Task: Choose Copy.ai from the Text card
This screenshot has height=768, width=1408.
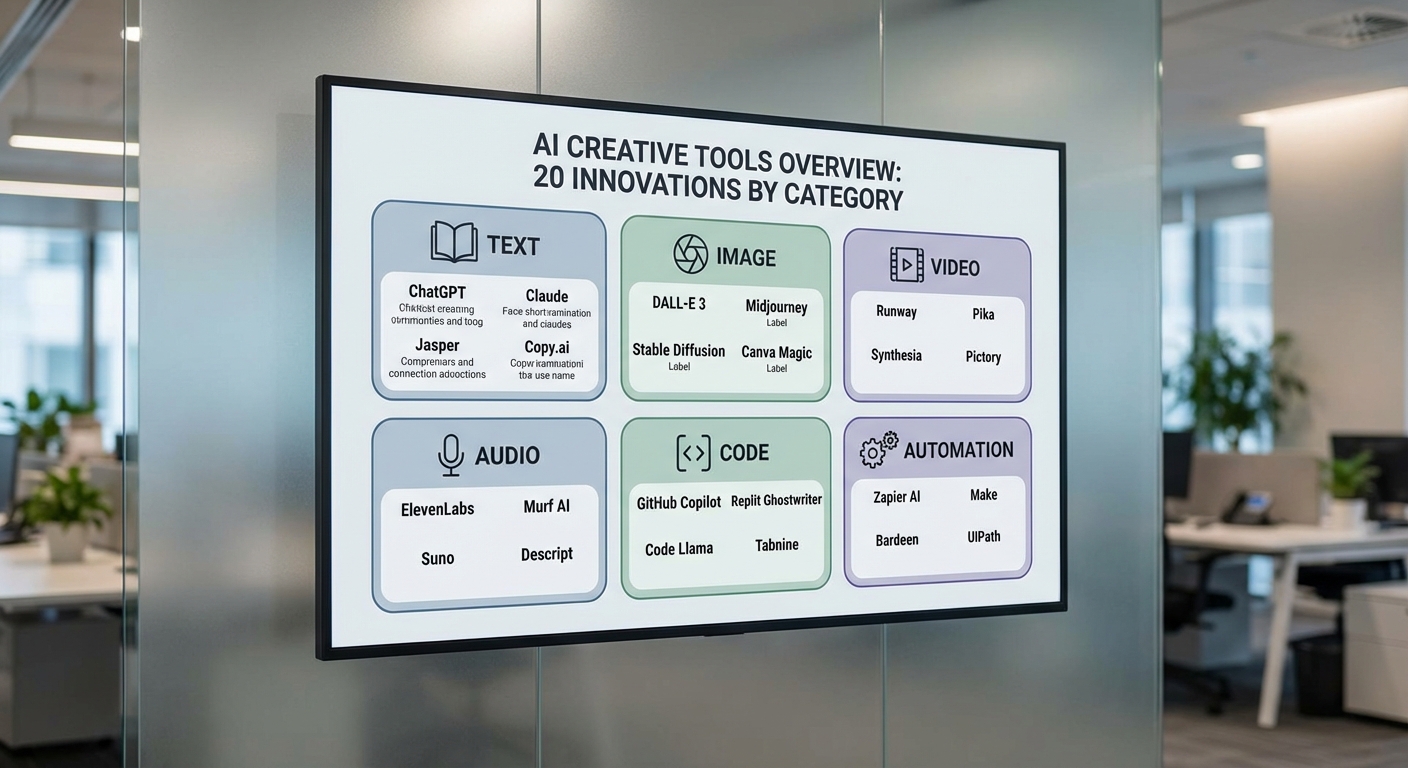Action: click(547, 347)
